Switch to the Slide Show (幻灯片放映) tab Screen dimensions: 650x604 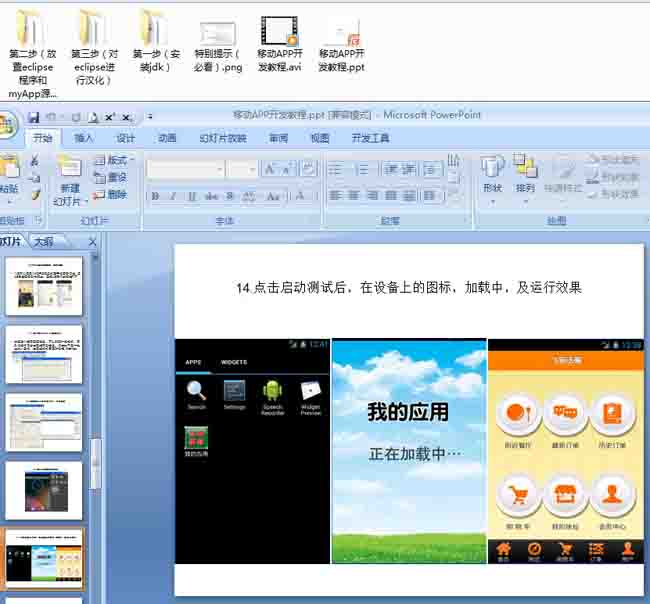[x=222, y=139]
